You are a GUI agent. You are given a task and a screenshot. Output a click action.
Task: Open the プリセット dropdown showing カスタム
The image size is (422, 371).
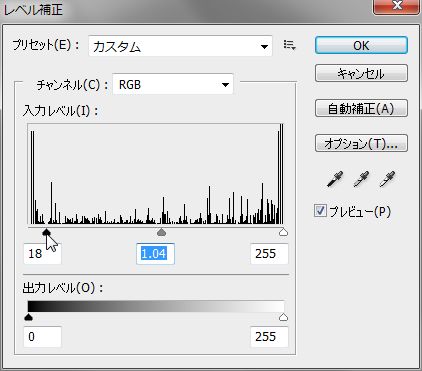tap(180, 46)
